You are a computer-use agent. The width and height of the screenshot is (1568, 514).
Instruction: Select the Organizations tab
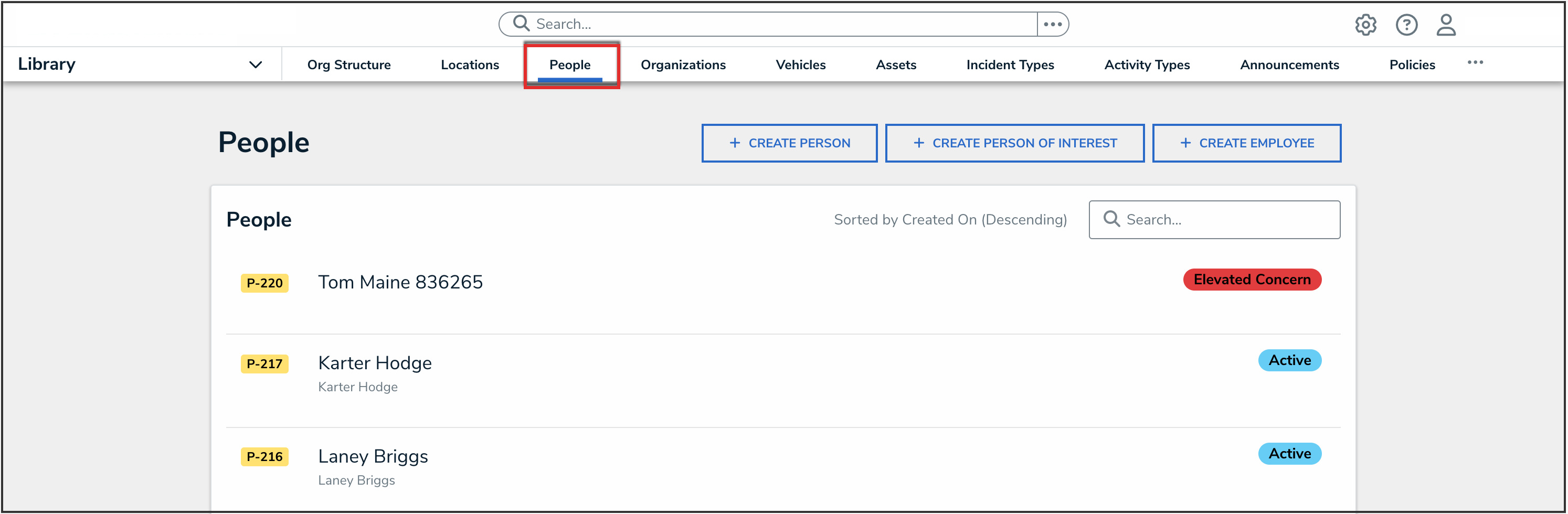click(683, 65)
